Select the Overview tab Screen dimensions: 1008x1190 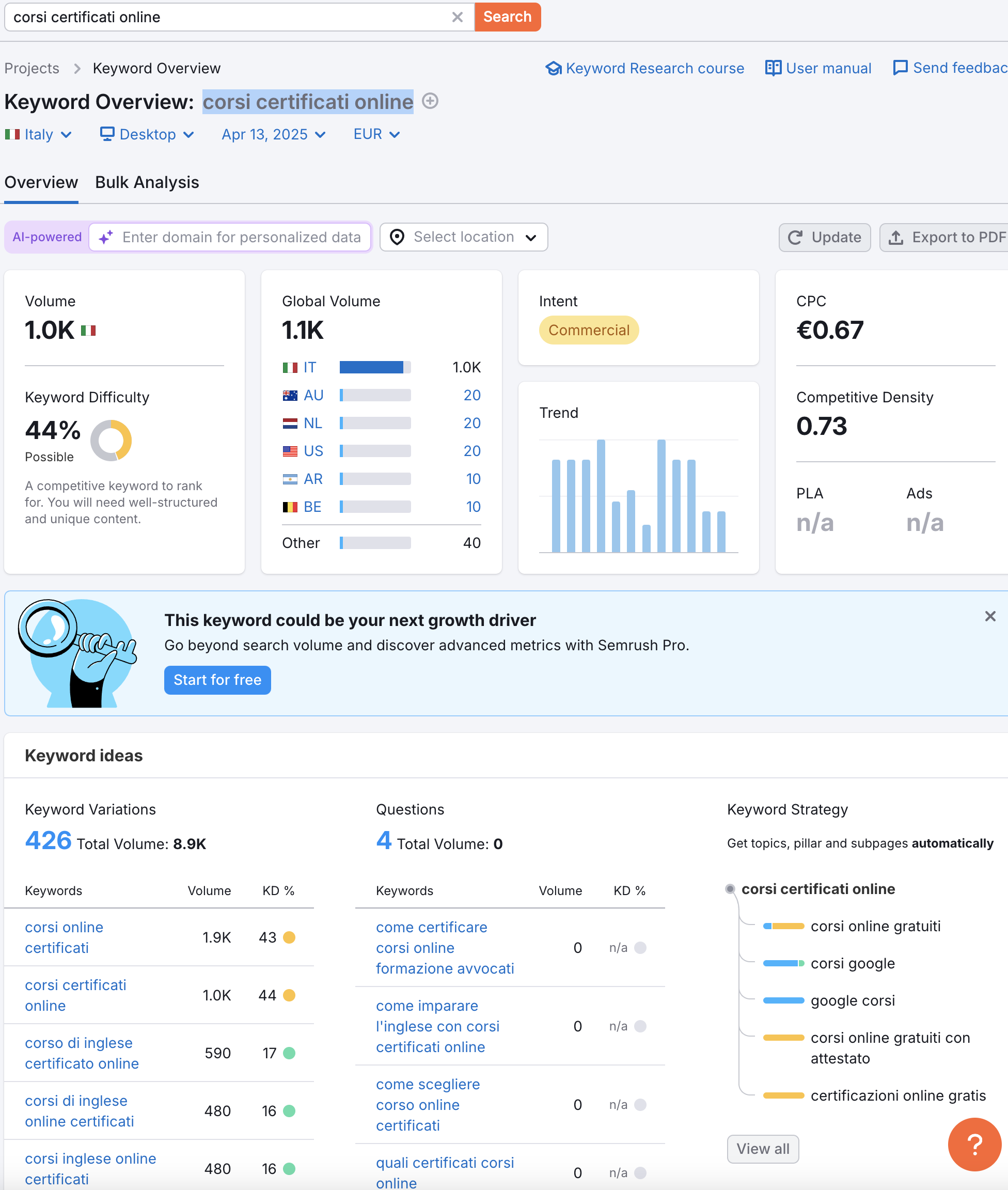pos(41,182)
